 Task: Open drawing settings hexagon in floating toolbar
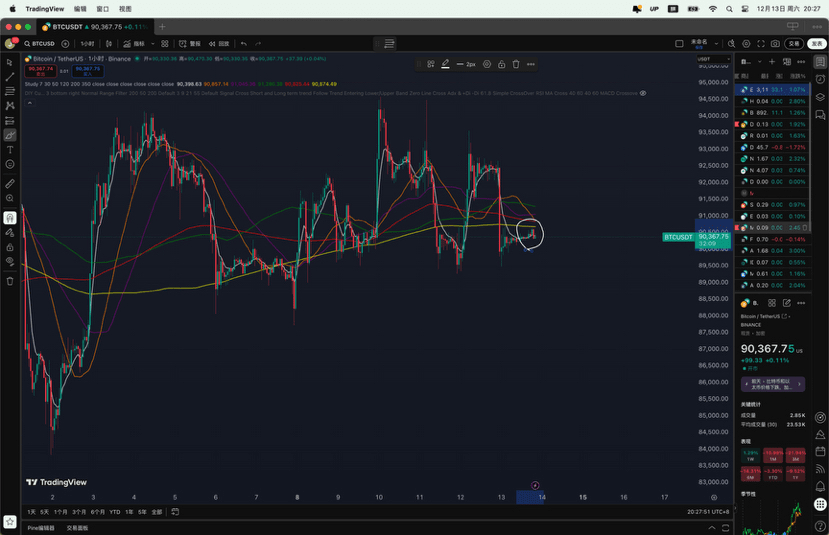(x=487, y=64)
